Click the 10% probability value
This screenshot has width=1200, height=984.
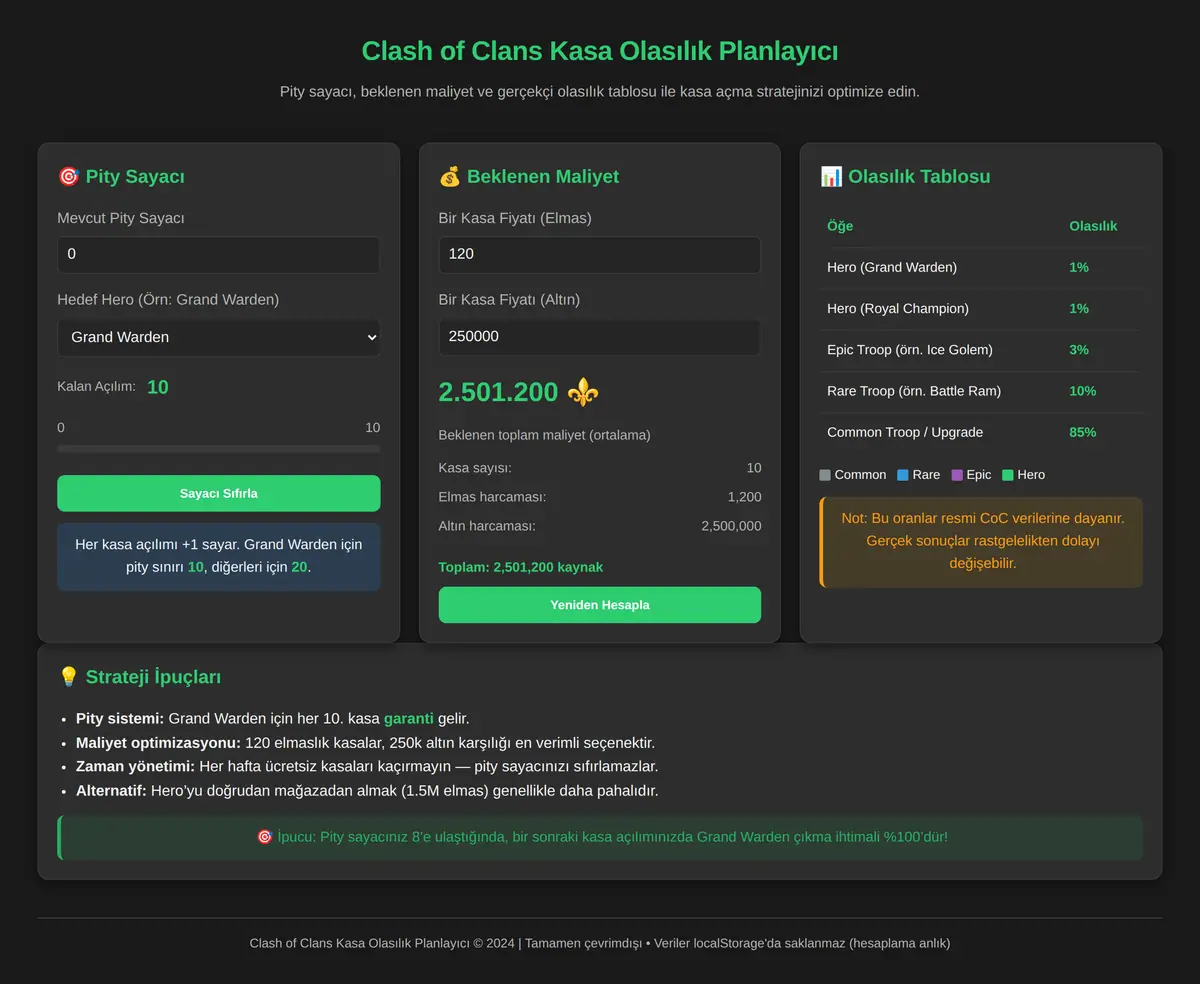[1083, 391]
